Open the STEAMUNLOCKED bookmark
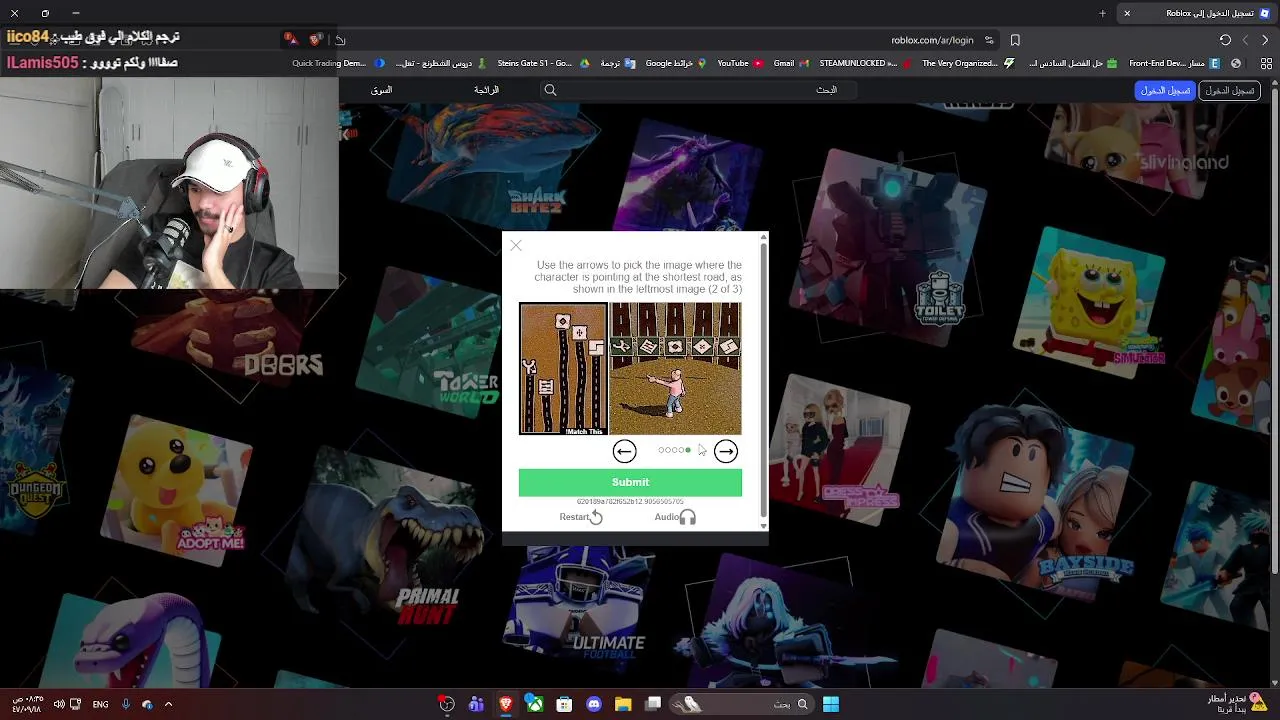The width and height of the screenshot is (1280, 720). tap(864, 63)
